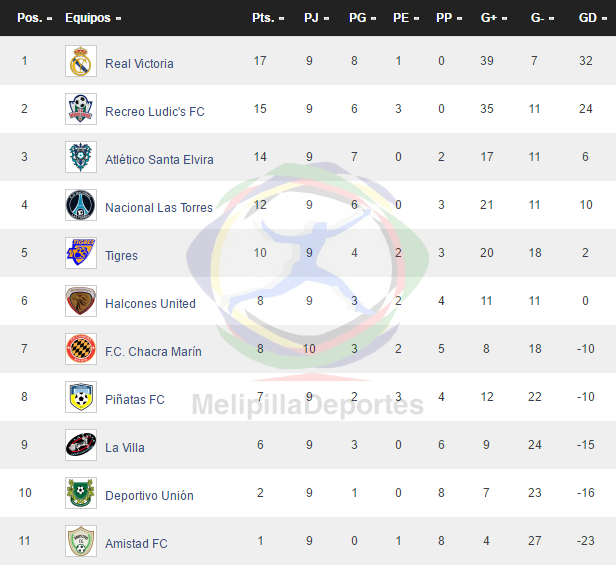
Task: Select the Nacional Las Torres logo
Action: [x=81, y=205]
